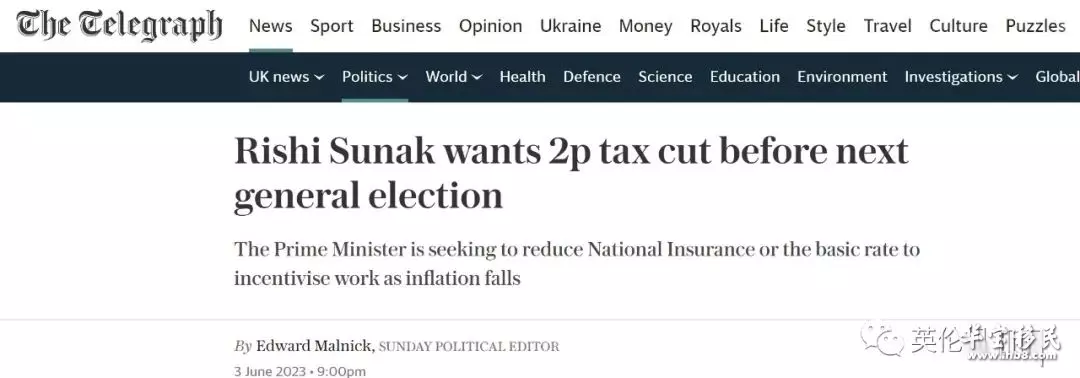Open the Business section
1080x378 pixels.
(x=406, y=26)
